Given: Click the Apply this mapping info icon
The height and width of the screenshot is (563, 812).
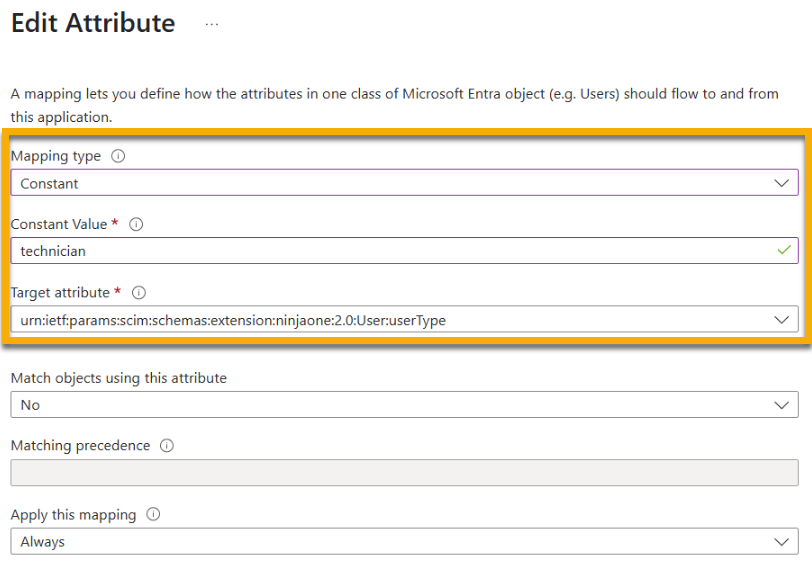Looking at the screenshot, I should [x=153, y=515].
